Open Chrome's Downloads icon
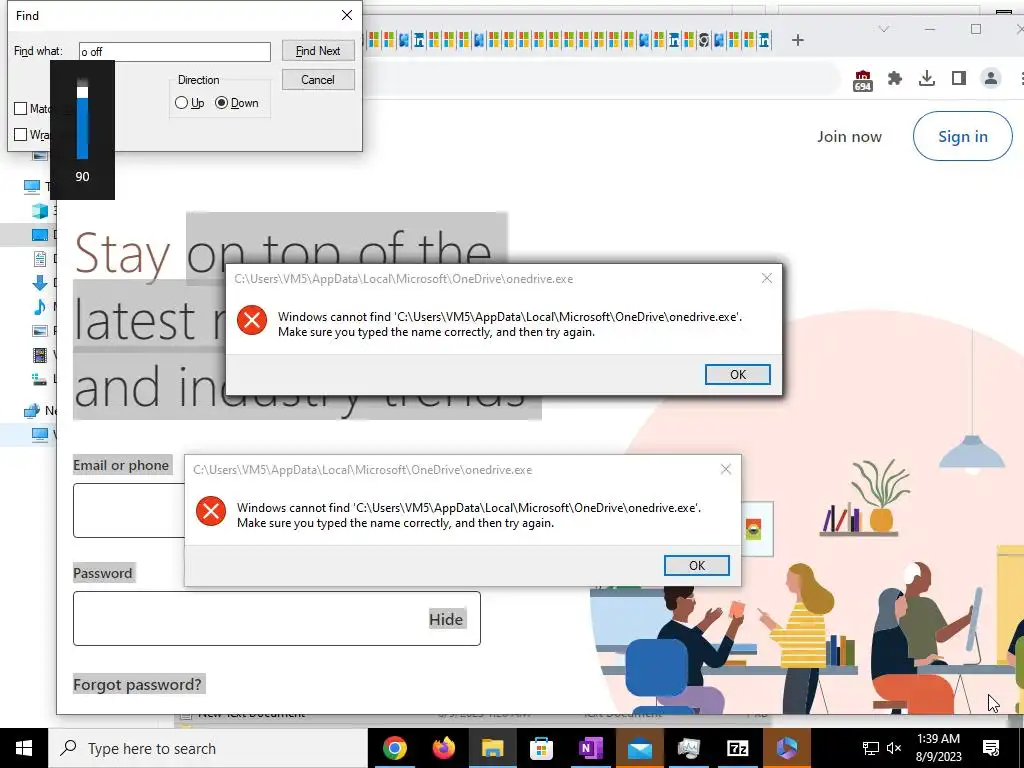 pyautogui.click(x=927, y=78)
